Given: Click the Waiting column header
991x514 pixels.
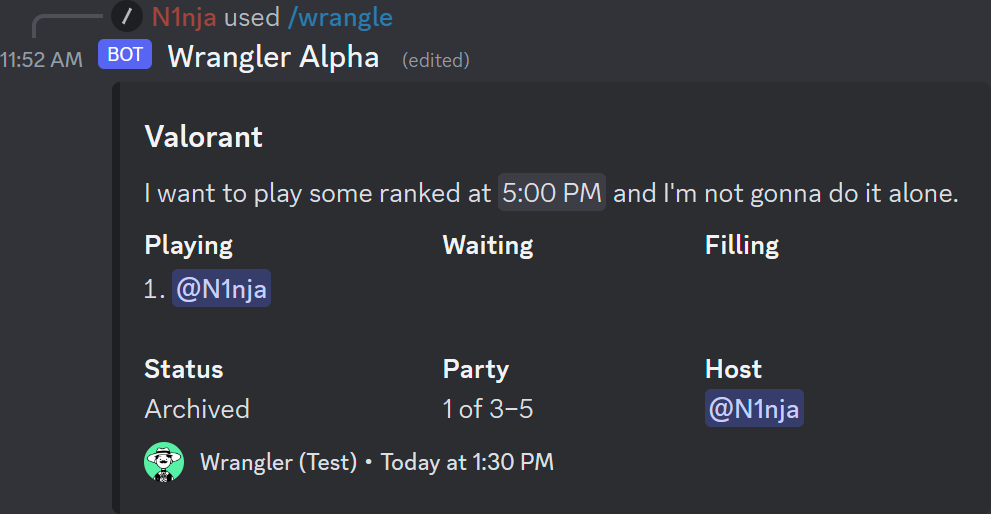Looking at the screenshot, I should 488,245.
